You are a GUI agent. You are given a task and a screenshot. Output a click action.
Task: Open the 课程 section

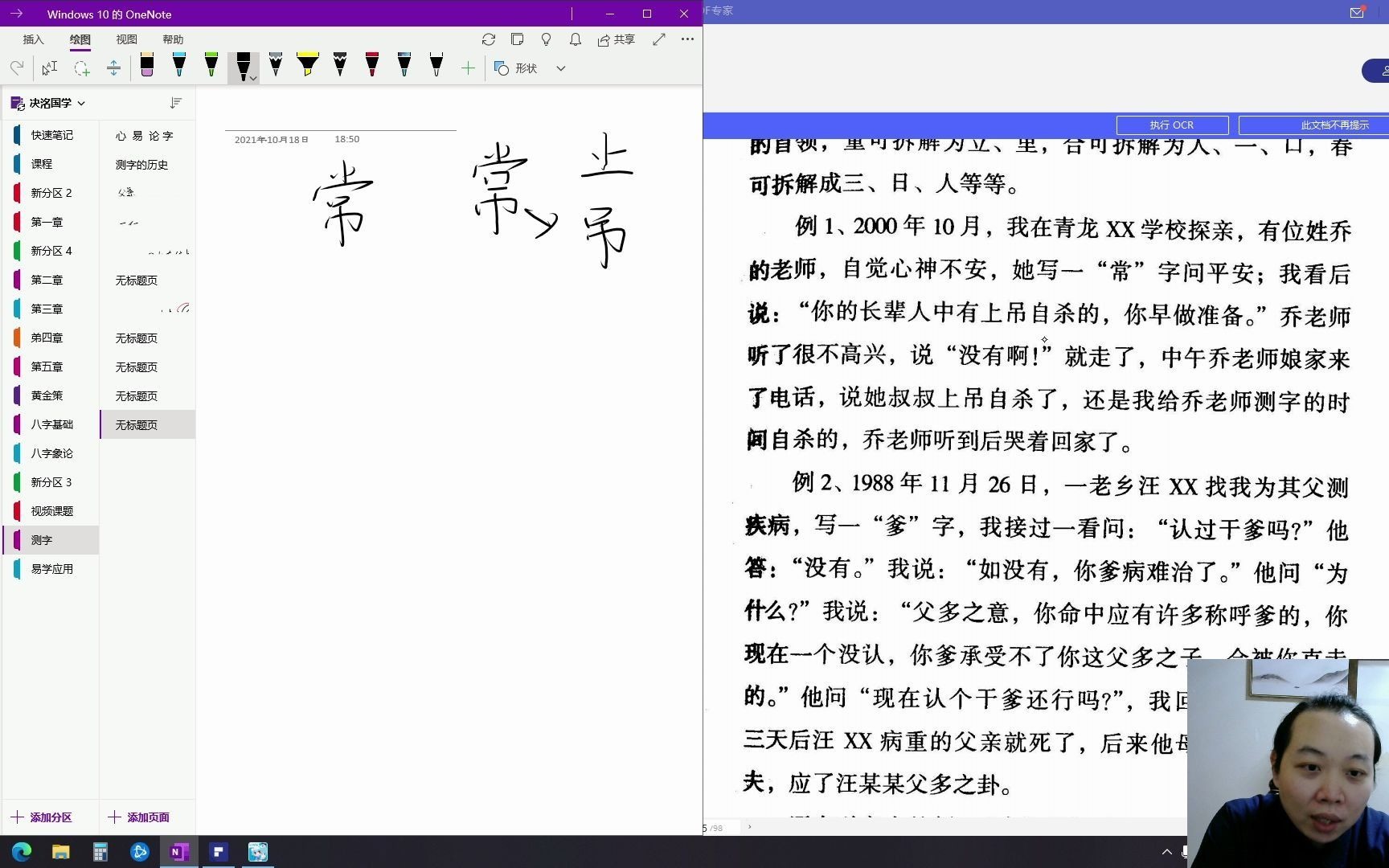[51, 164]
